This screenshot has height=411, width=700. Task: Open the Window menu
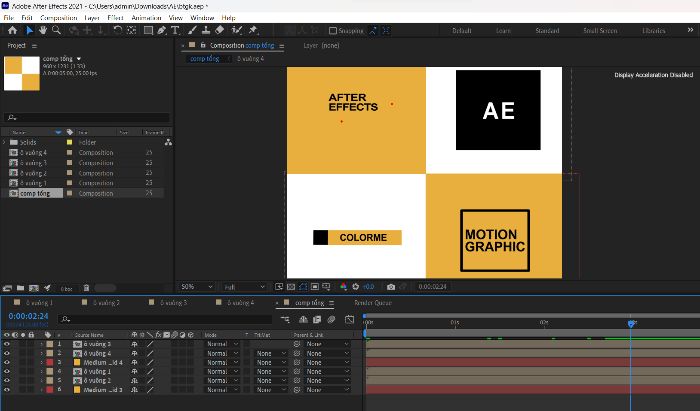(202, 18)
